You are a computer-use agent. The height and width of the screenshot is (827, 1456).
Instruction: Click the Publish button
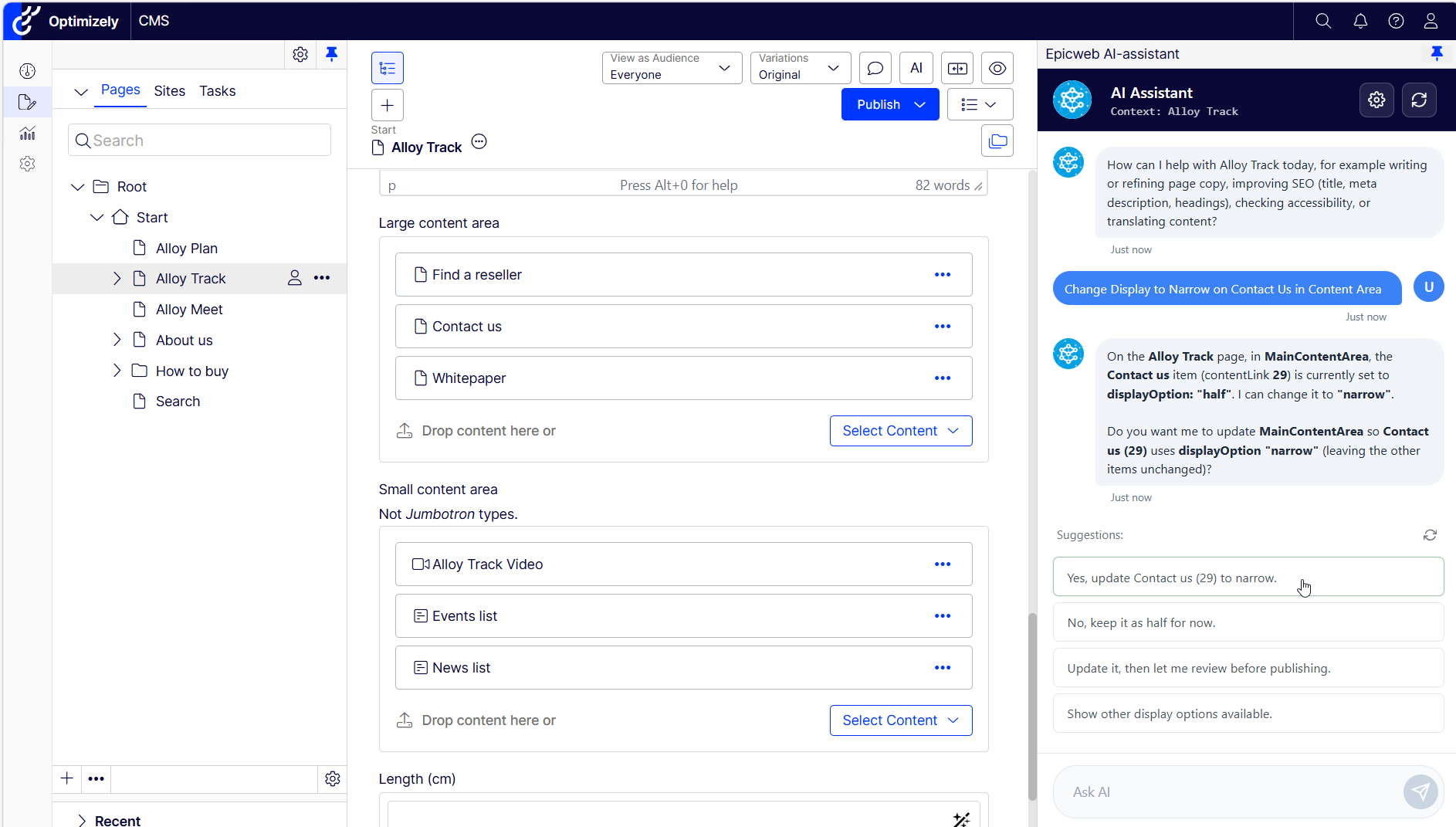(878, 104)
